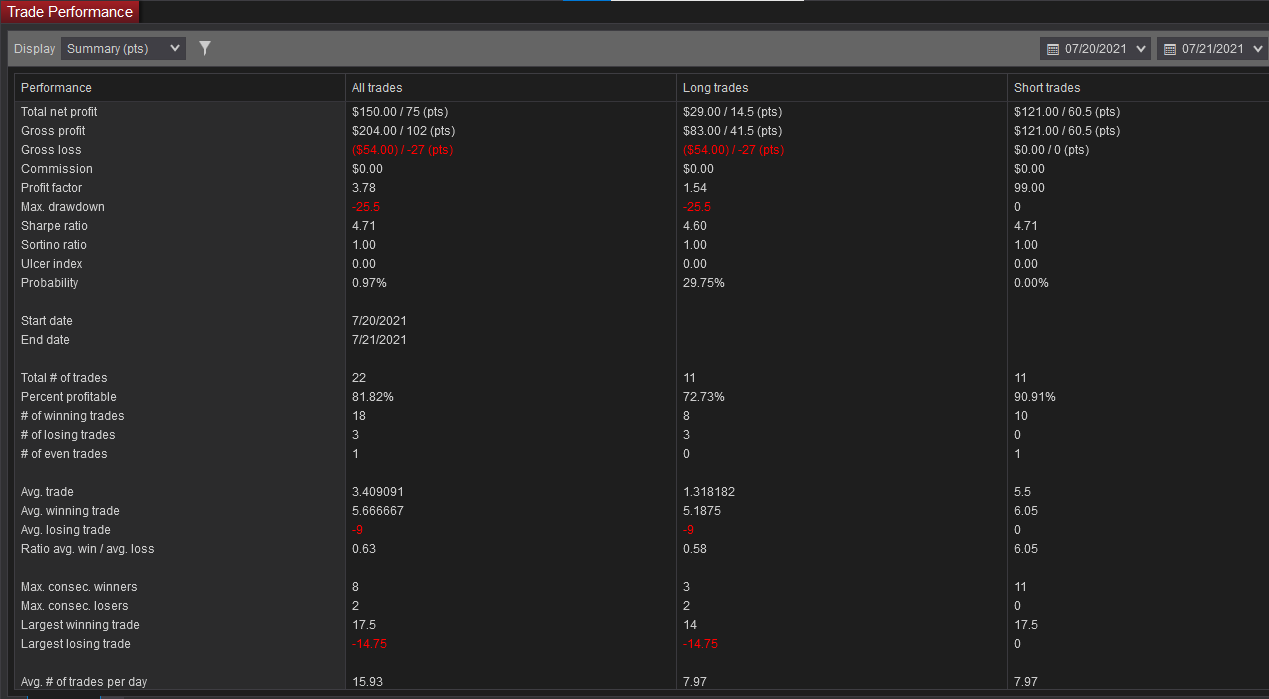Select the Largest losing trade label

(76, 644)
